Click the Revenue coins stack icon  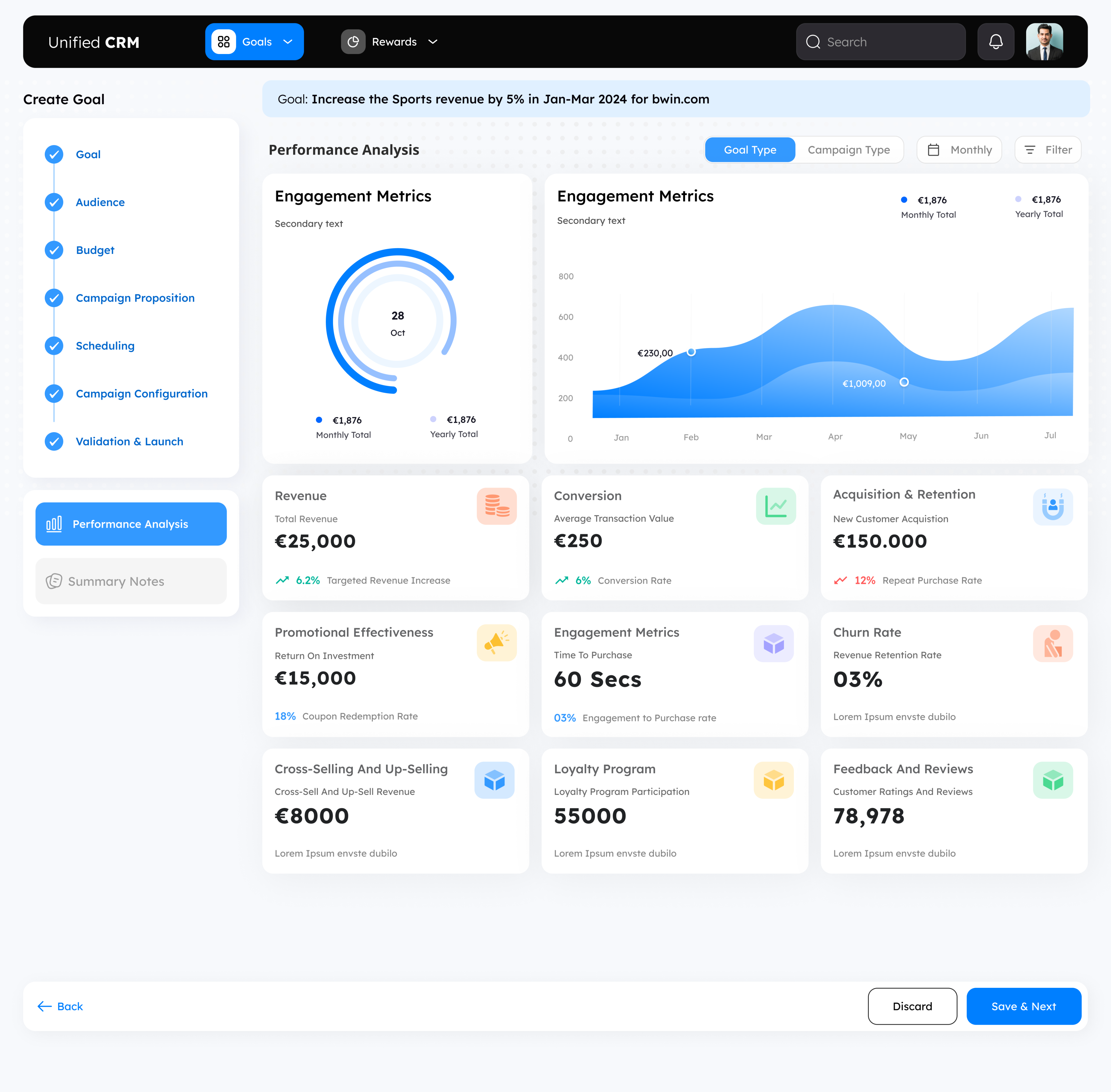click(x=496, y=506)
